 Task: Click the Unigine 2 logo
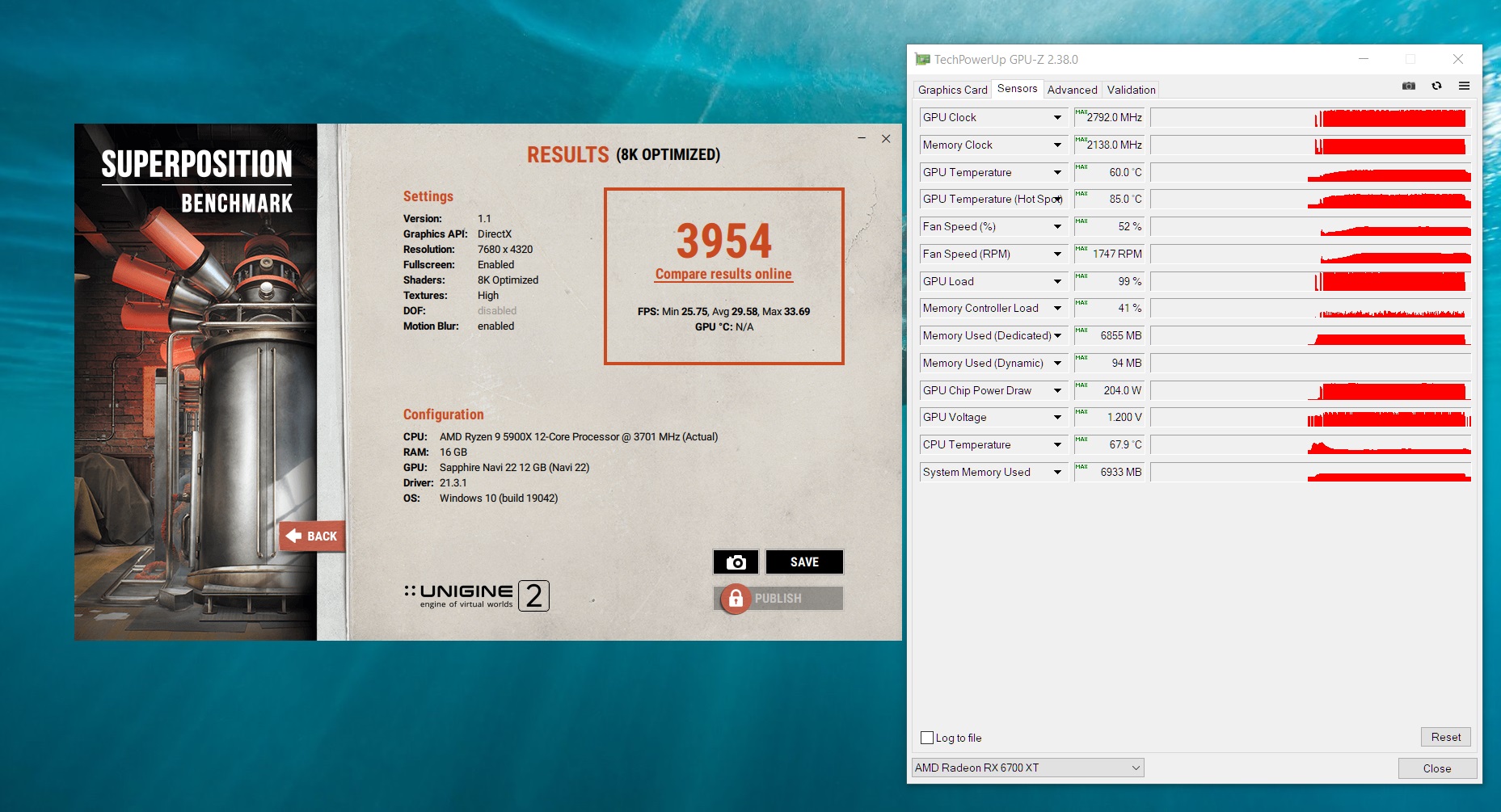point(477,595)
